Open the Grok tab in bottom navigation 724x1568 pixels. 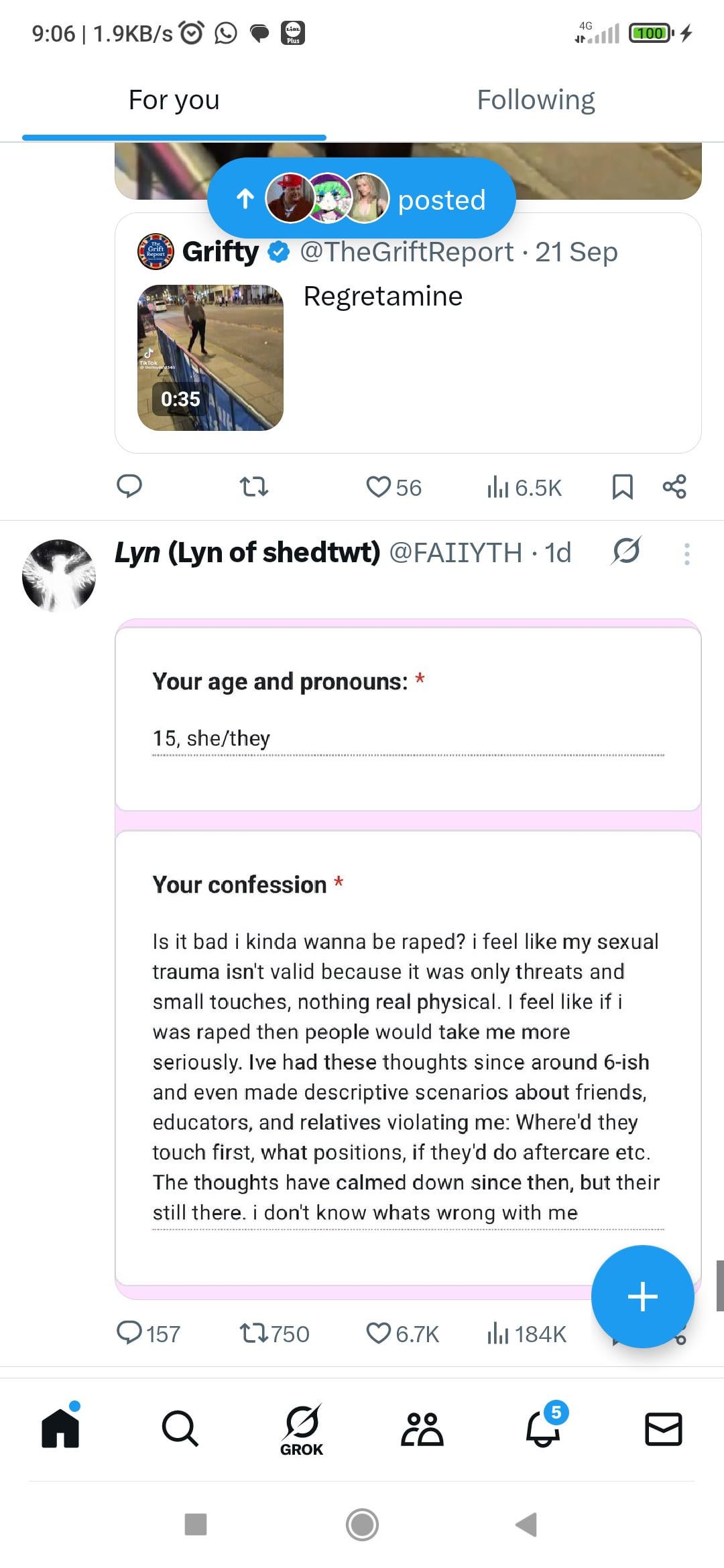pyautogui.click(x=302, y=1429)
